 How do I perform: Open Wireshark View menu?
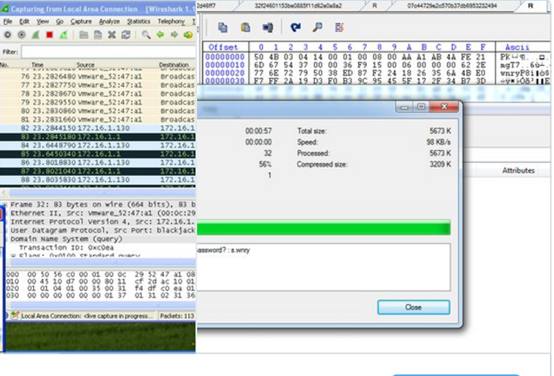click(43, 22)
